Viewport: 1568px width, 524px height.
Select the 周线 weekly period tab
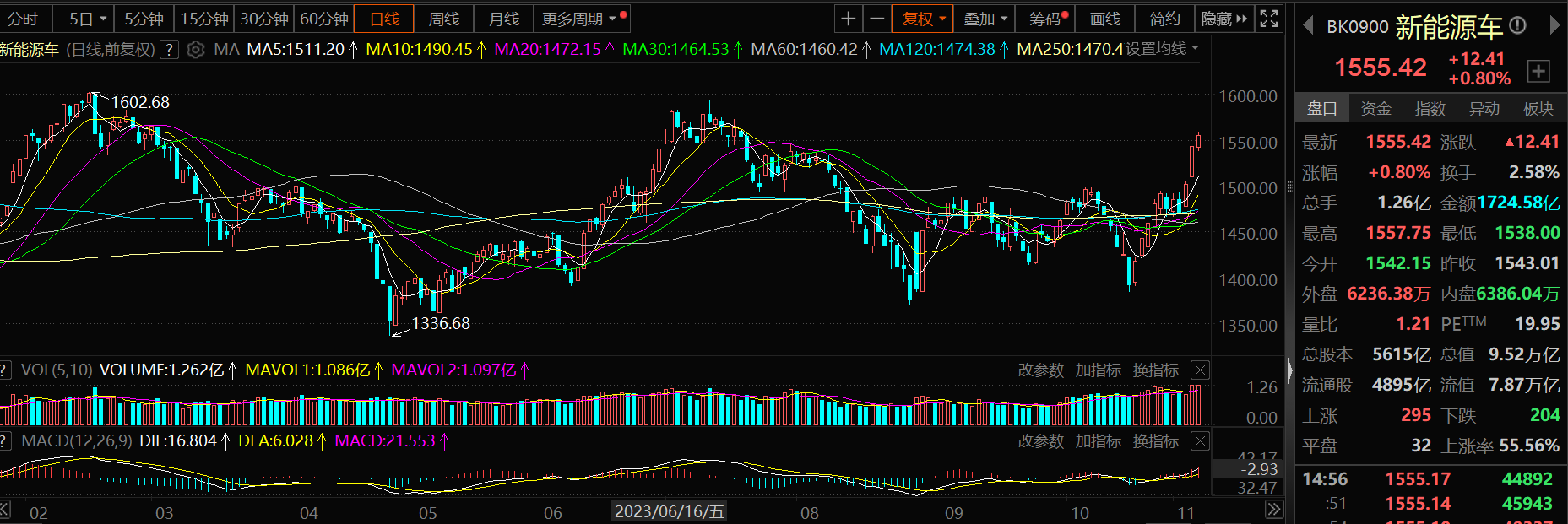[444, 19]
